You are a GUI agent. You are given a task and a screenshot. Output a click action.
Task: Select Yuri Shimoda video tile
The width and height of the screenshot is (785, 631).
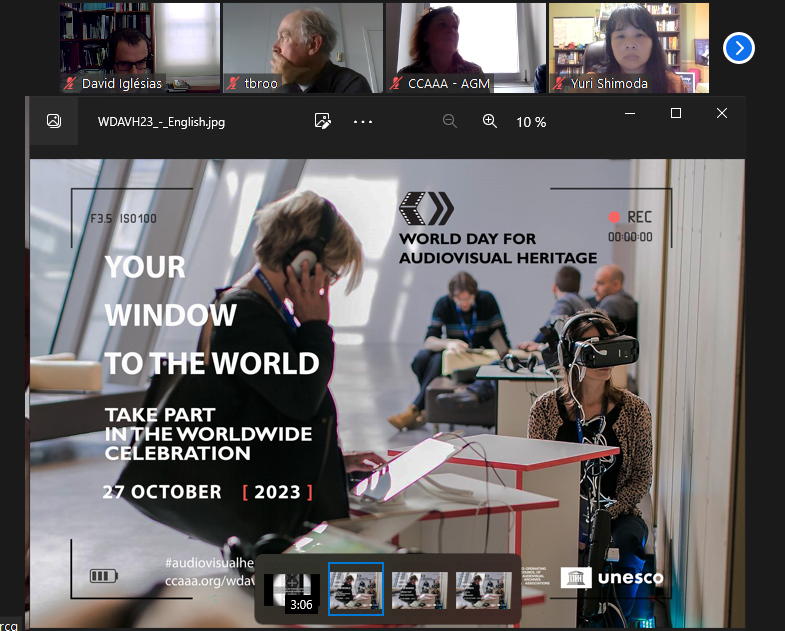629,48
